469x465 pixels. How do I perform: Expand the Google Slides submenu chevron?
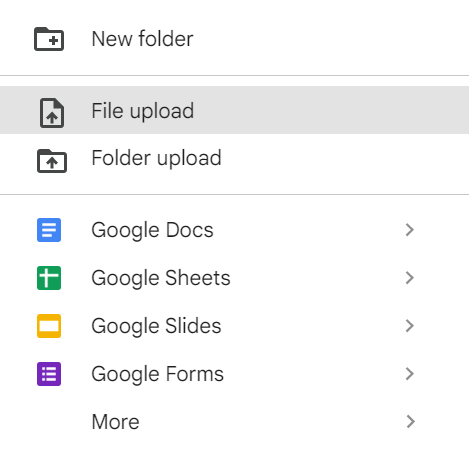coord(410,326)
